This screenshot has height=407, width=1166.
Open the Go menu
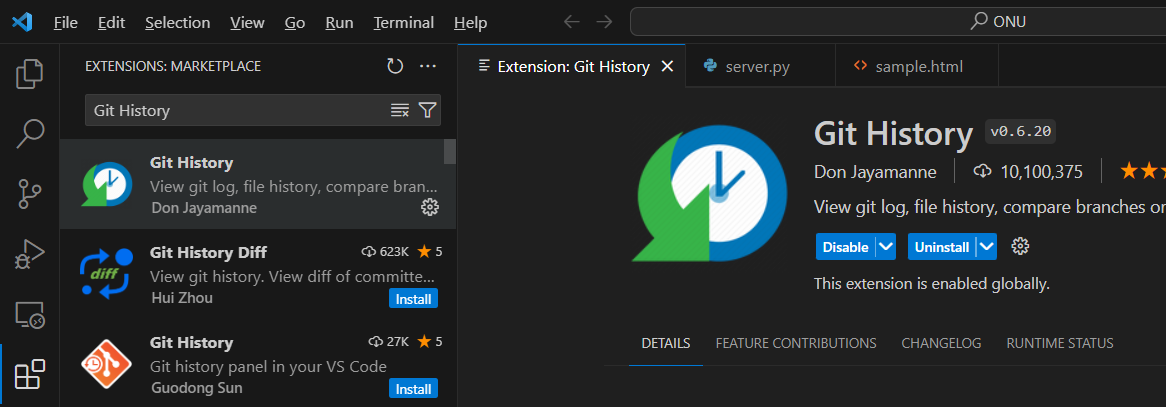pos(295,22)
